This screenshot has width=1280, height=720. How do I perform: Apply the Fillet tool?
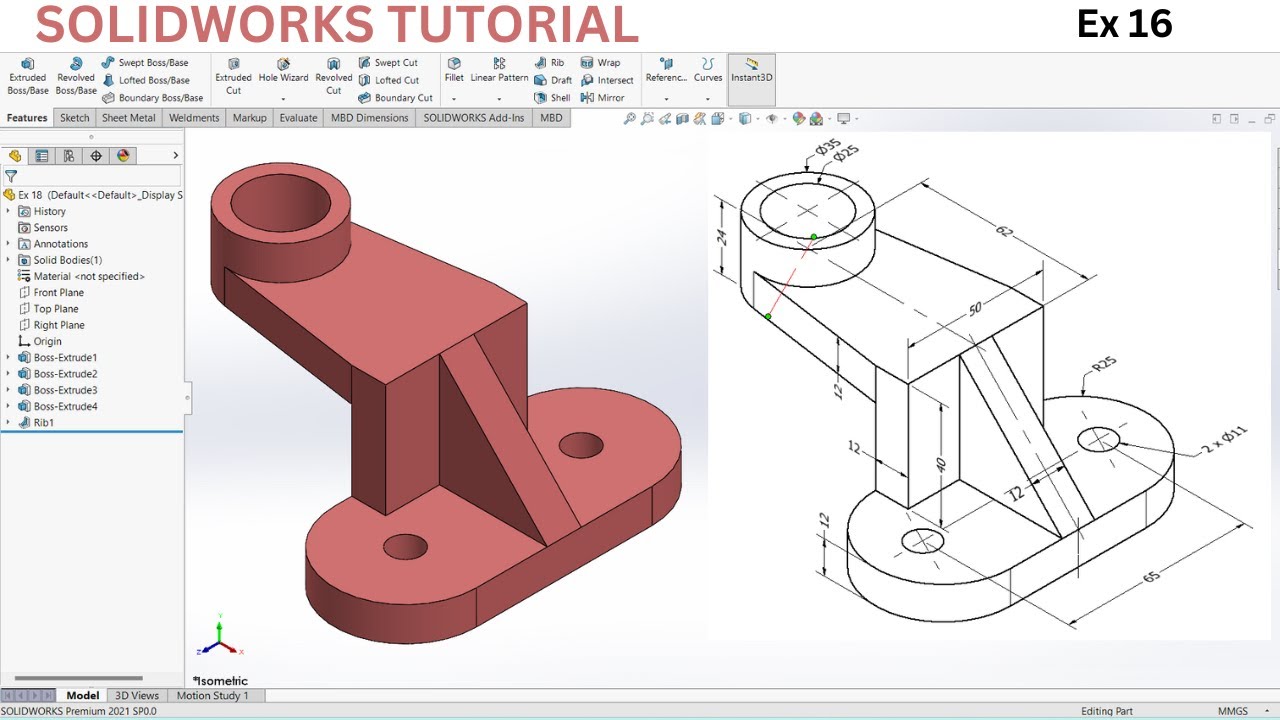pos(454,70)
